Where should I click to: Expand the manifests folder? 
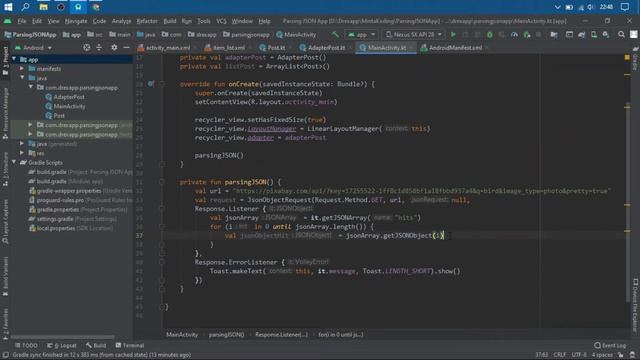[22, 69]
